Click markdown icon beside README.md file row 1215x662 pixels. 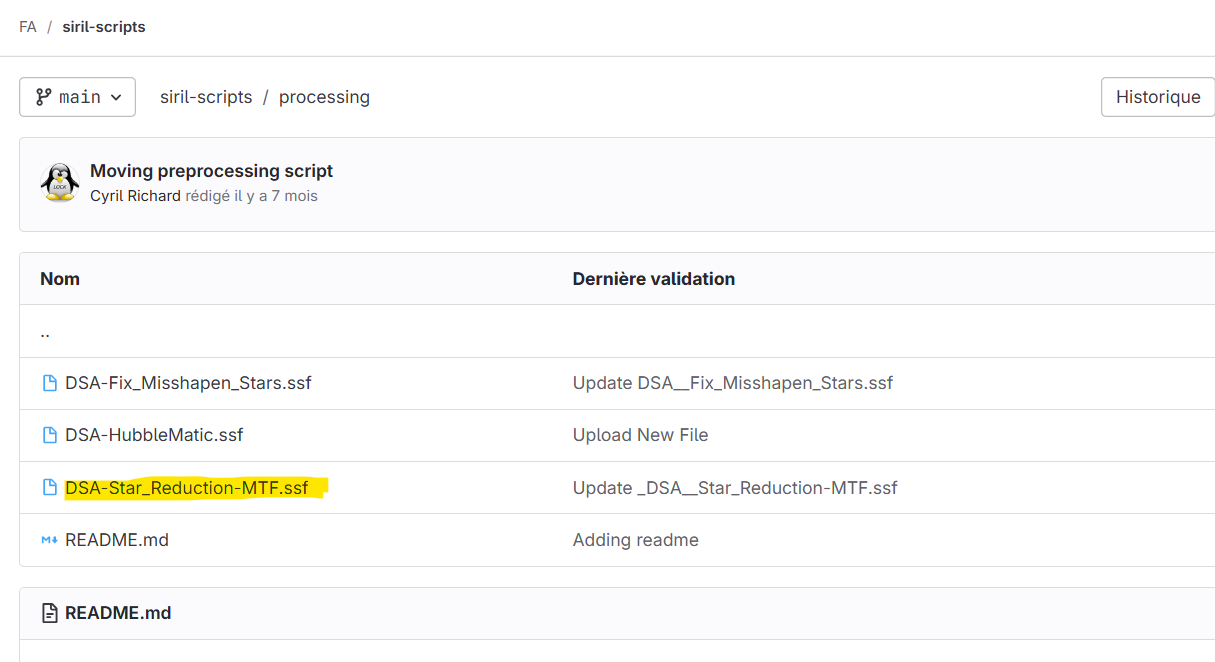tap(49, 540)
